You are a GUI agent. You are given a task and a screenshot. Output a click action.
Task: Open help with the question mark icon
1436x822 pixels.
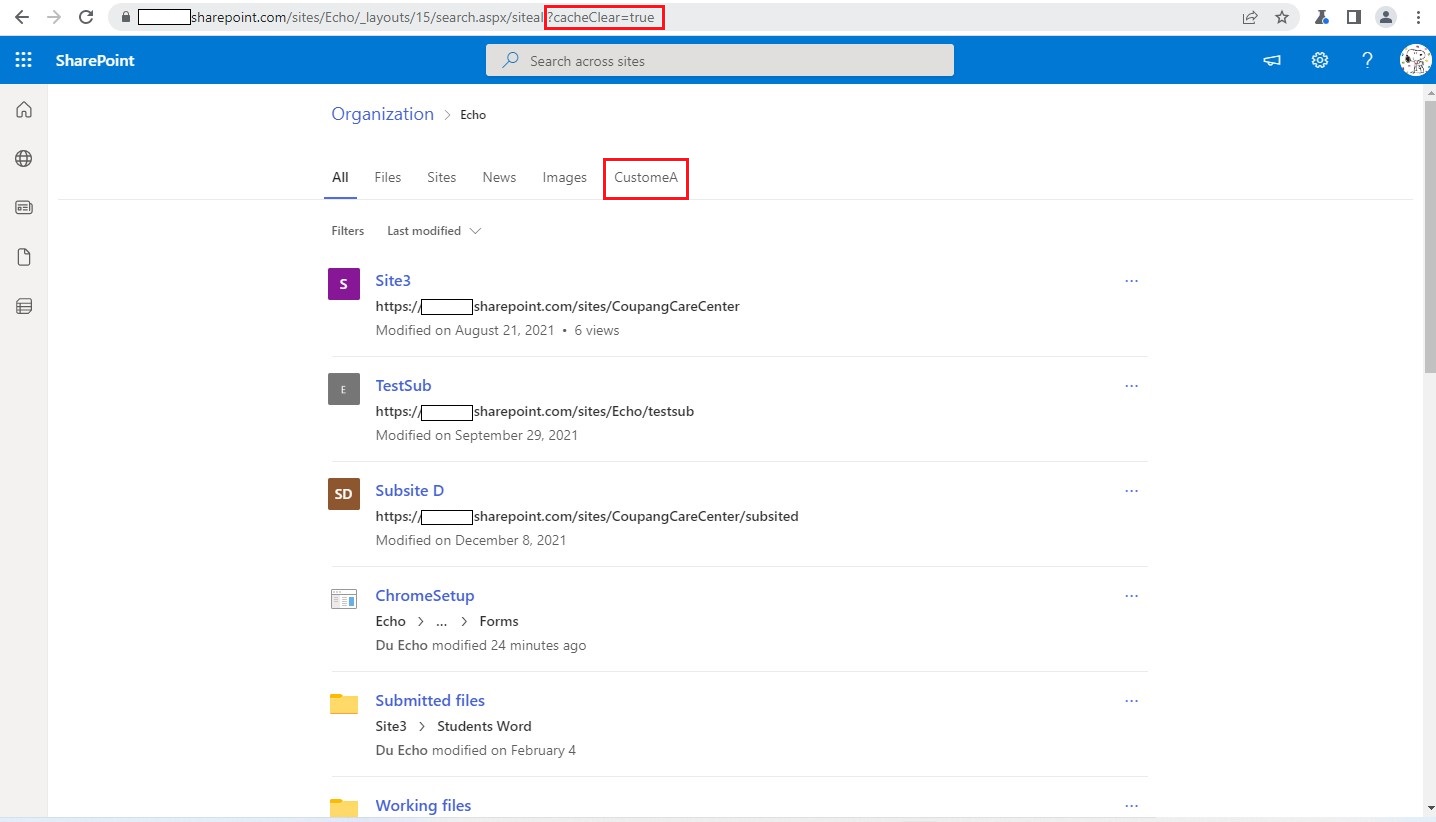(x=1367, y=60)
